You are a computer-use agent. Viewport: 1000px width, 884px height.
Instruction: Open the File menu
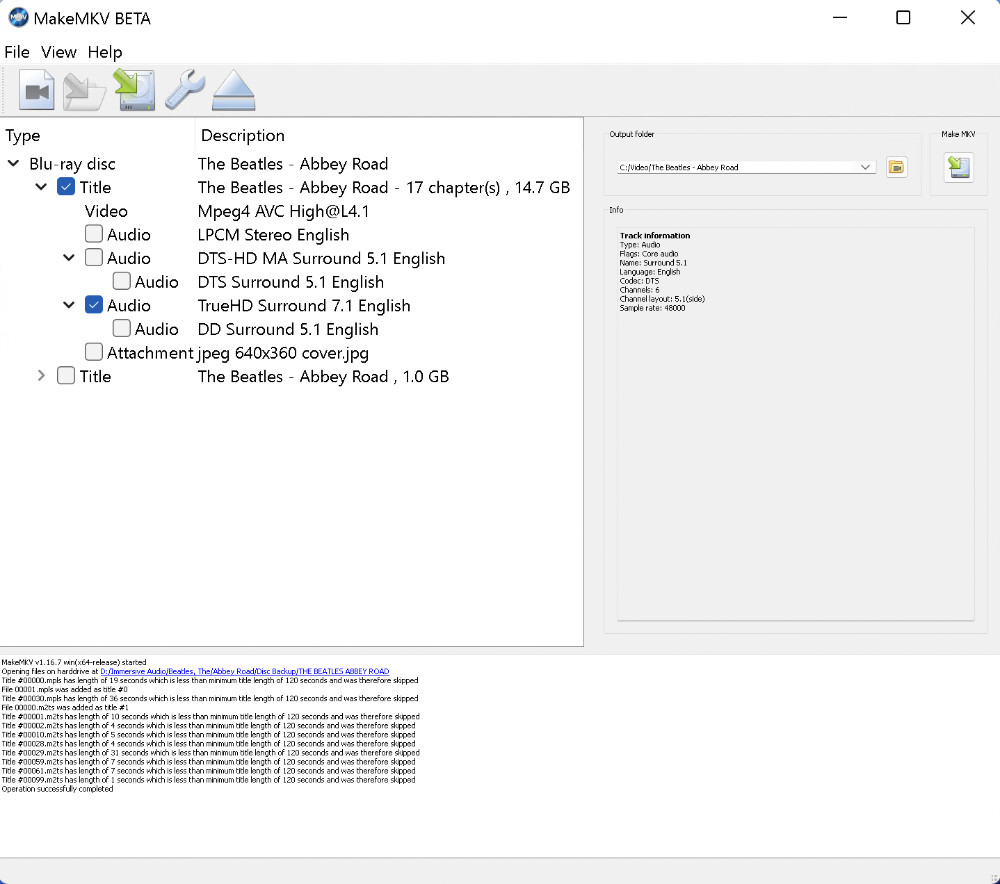point(17,52)
